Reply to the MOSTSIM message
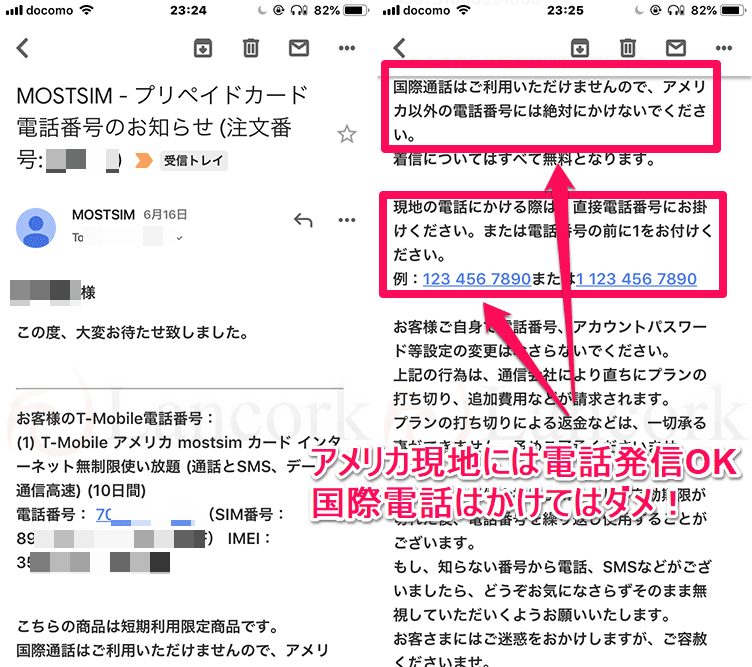The height and width of the screenshot is (667, 752). click(x=303, y=220)
